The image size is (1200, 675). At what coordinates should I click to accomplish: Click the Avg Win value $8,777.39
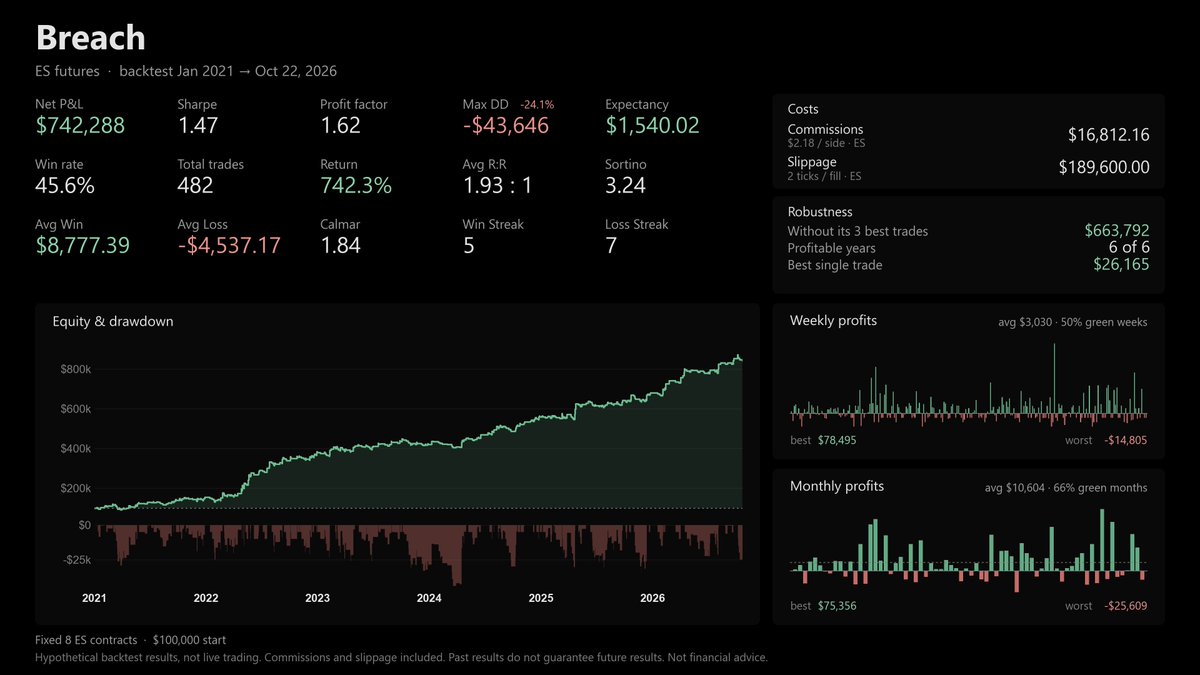(x=82, y=245)
